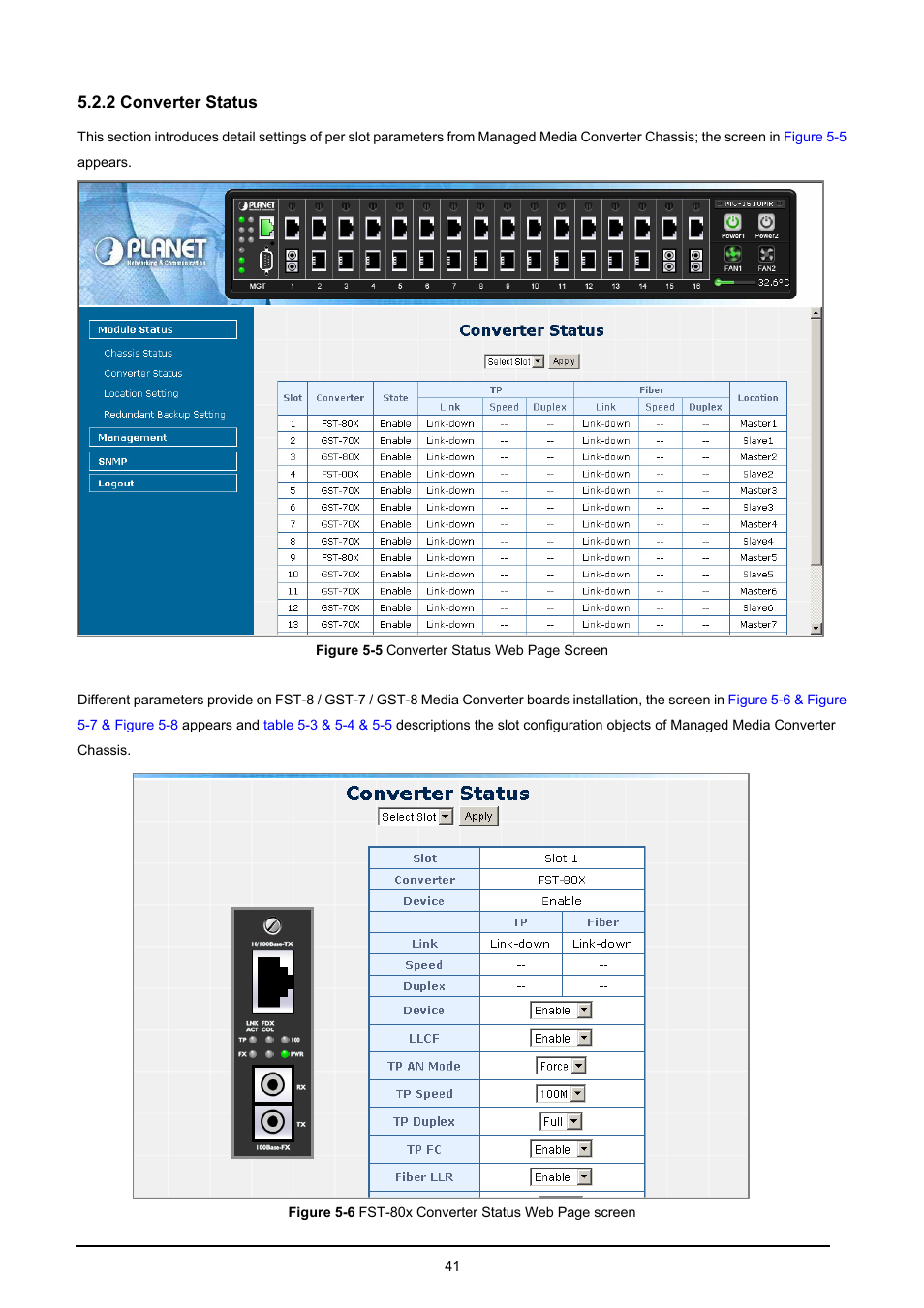Viewport: 924px width, 1308px height.
Task: Click the Slot 1 value in detail table
Action: pyautogui.click(x=561, y=858)
